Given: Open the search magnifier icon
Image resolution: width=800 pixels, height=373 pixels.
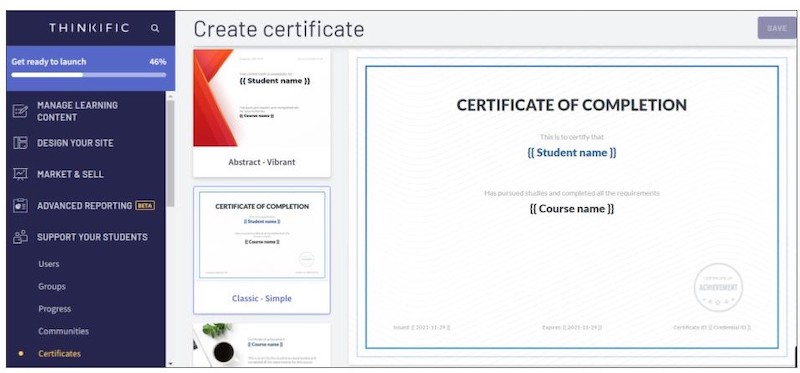Looking at the screenshot, I should point(155,29).
